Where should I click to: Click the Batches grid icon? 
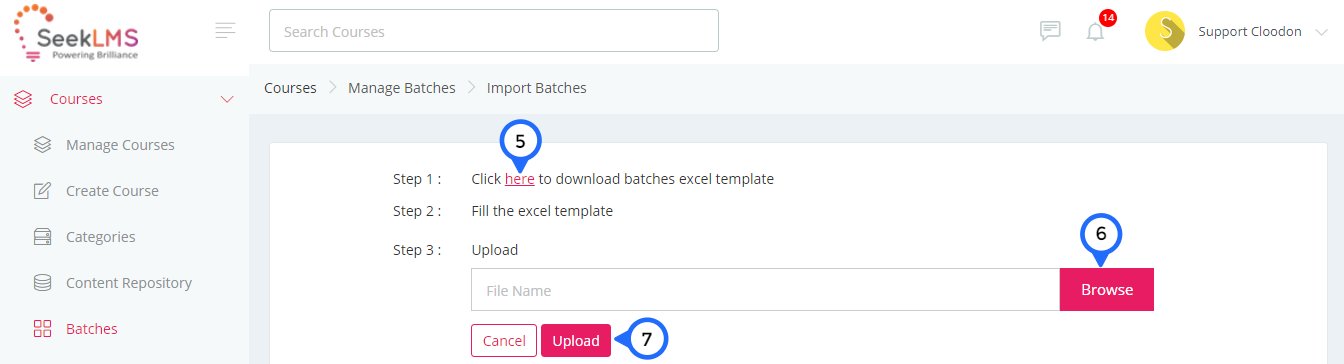click(42, 329)
